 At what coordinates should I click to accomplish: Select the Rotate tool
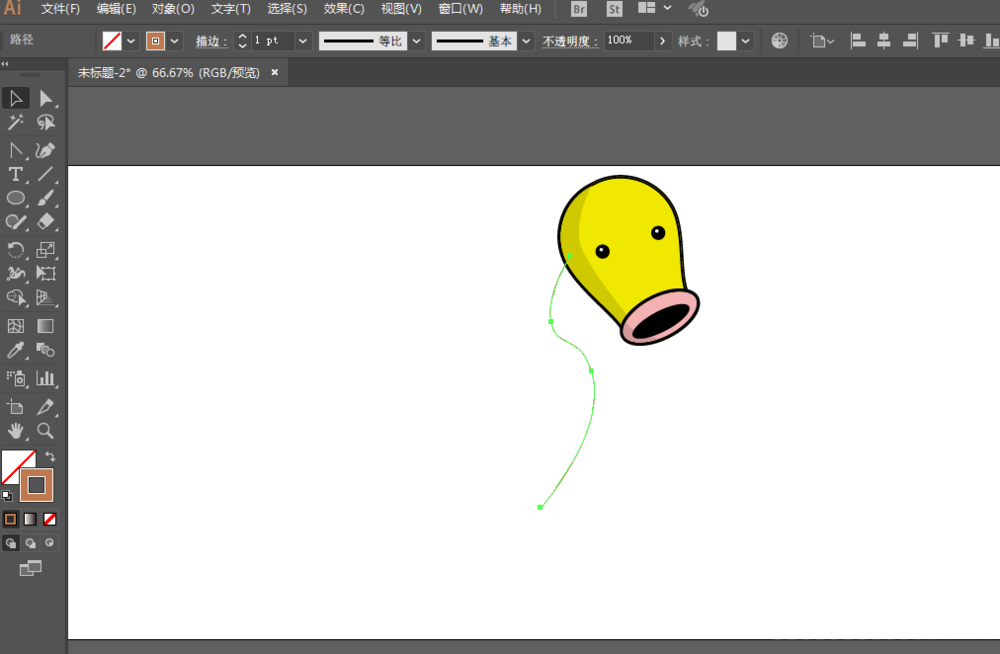point(16,250)
